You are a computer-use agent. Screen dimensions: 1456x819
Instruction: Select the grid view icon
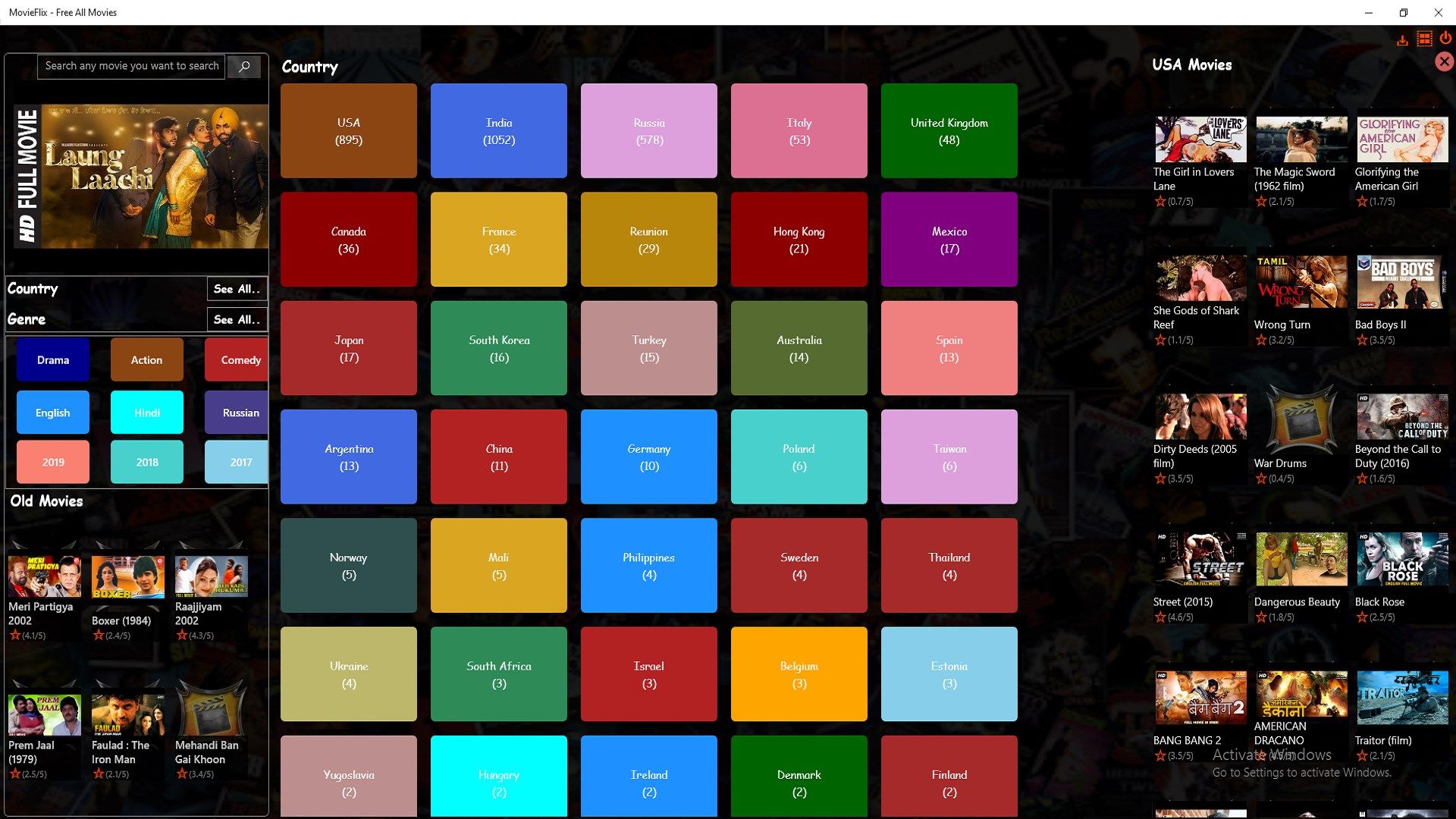pos(1423,38)
